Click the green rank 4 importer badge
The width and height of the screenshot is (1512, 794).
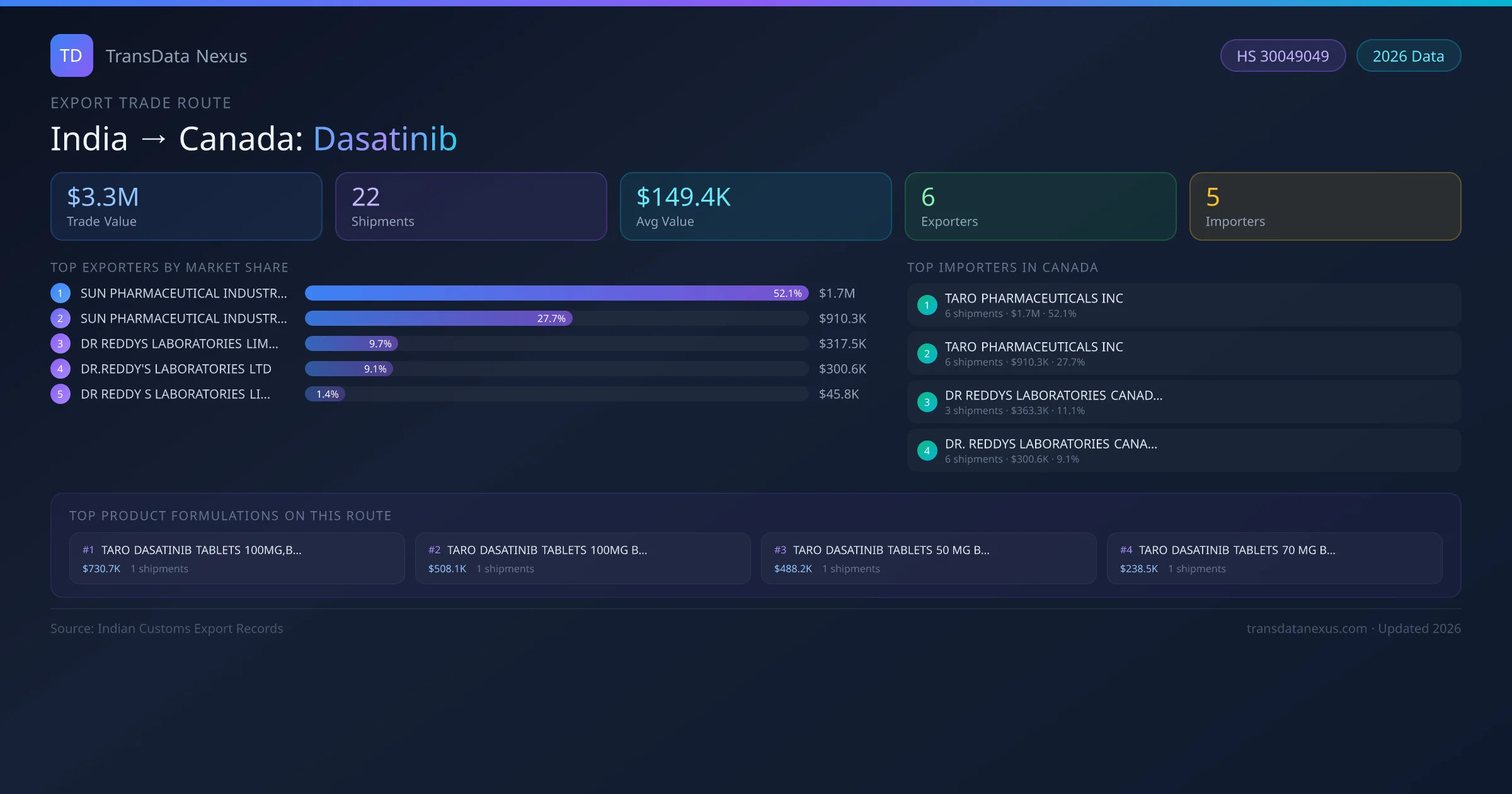click(x=927, y=451)
